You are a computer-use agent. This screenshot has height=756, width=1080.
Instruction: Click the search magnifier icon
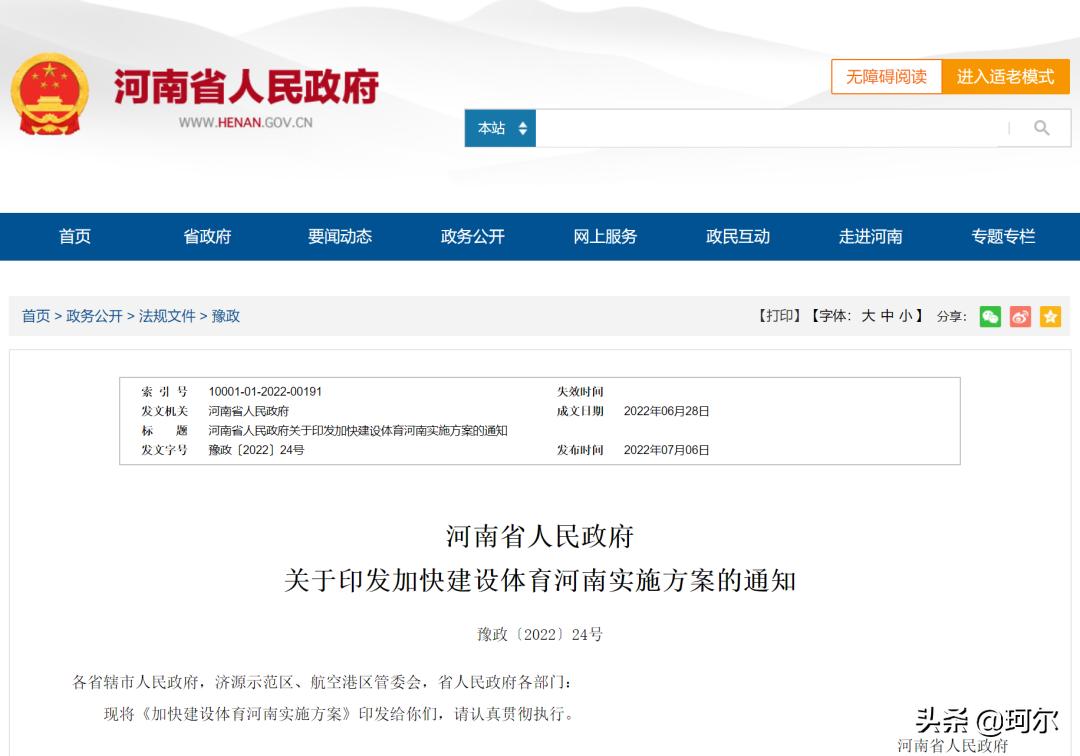point(1041,128)
